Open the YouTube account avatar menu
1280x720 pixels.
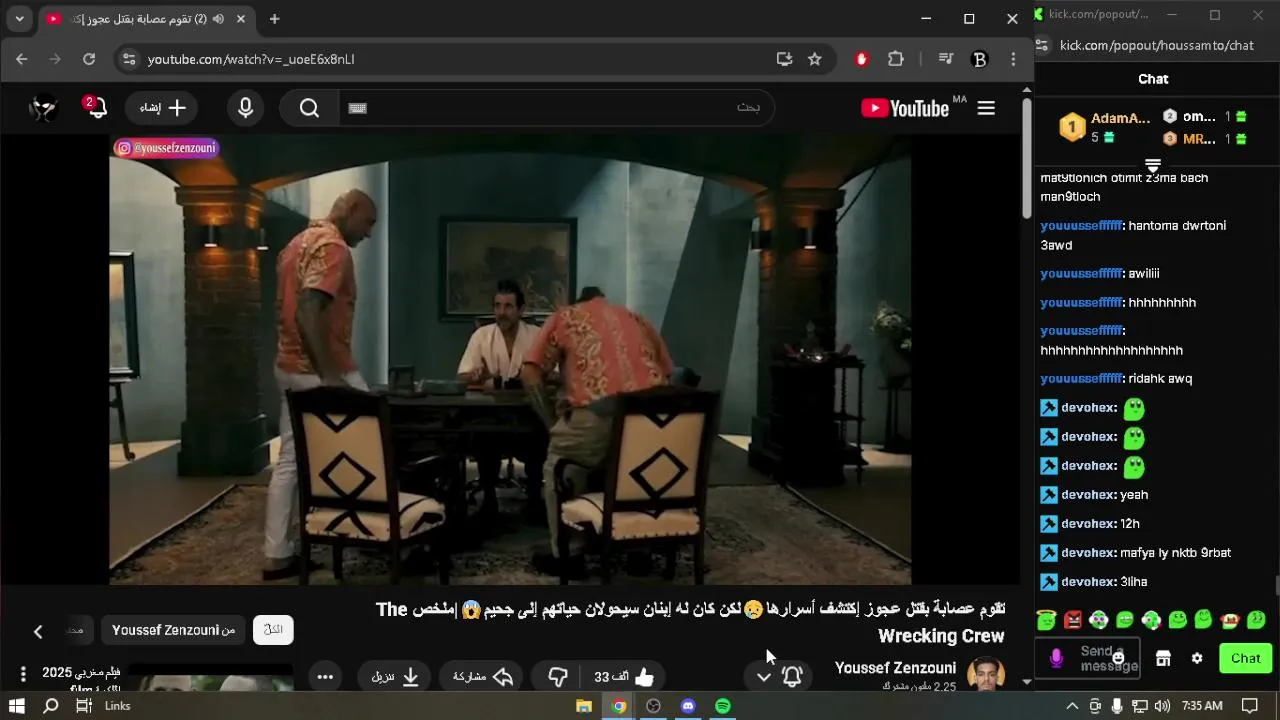(x=43, y=108)
